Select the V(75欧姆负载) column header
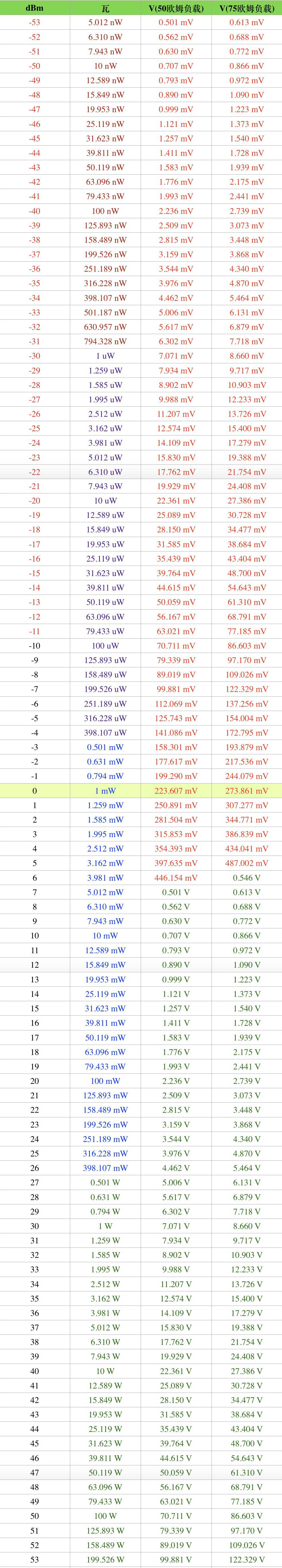 pyautogui.click(x=247, y=8)
